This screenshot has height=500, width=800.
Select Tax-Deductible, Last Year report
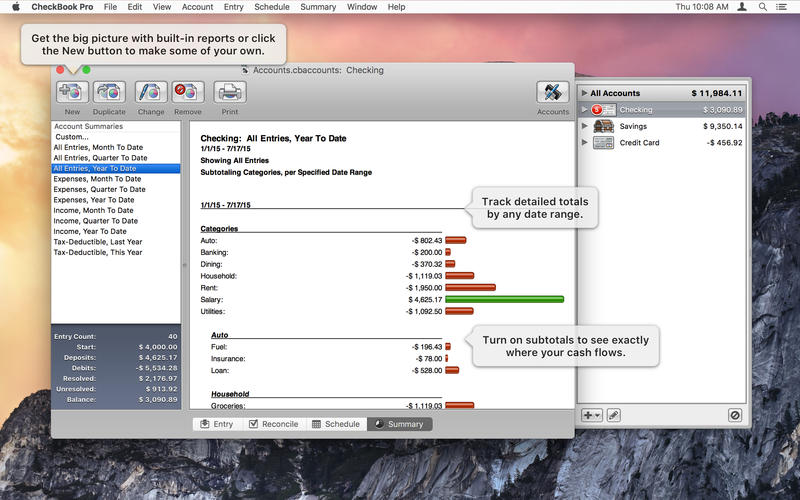(116, 242)
